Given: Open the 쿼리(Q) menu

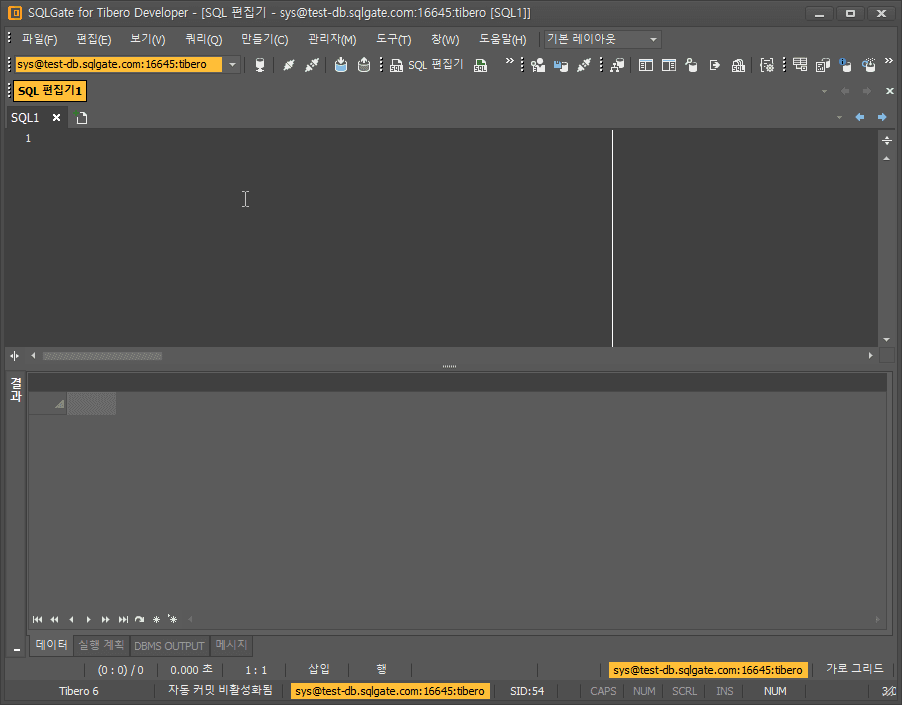Looking at the screenshot, I should [x=203, y=39].
